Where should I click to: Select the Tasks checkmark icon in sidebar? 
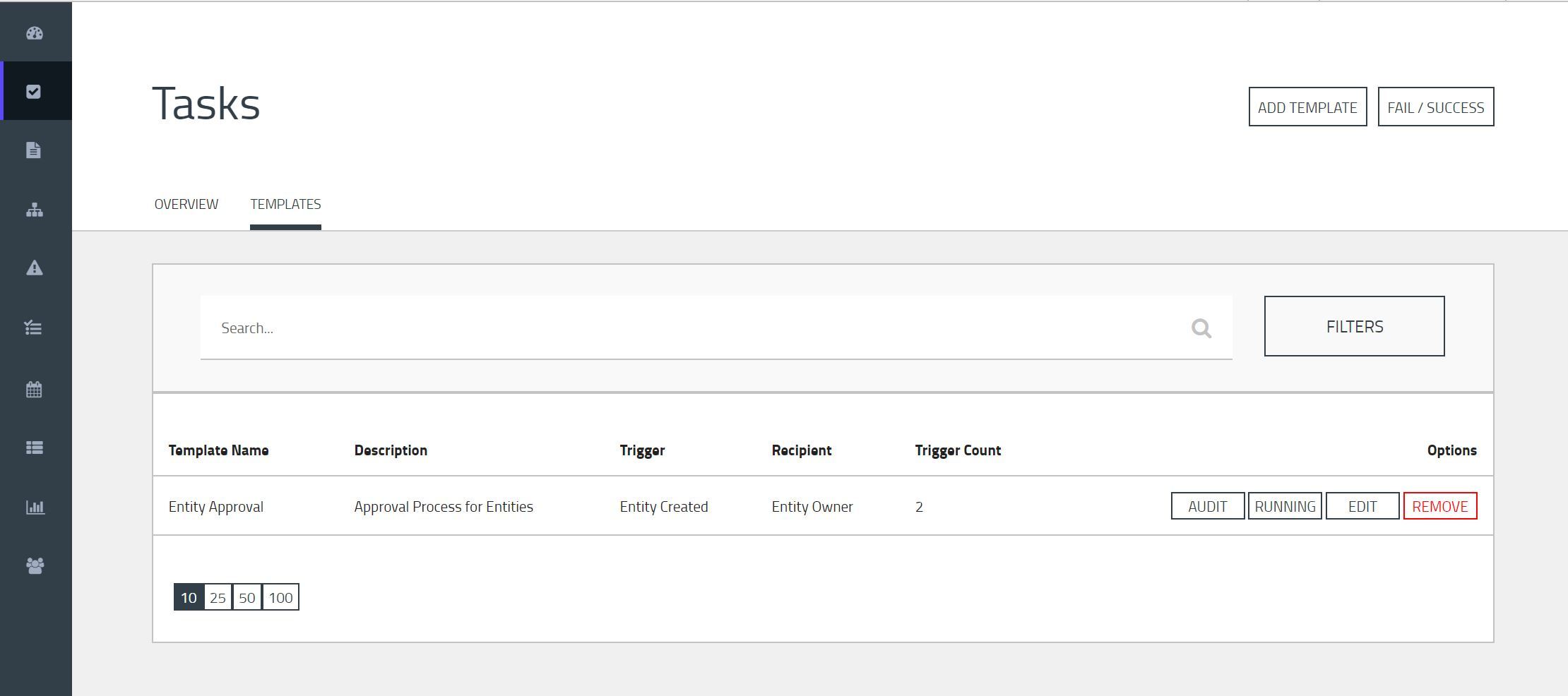click(33, 92)
